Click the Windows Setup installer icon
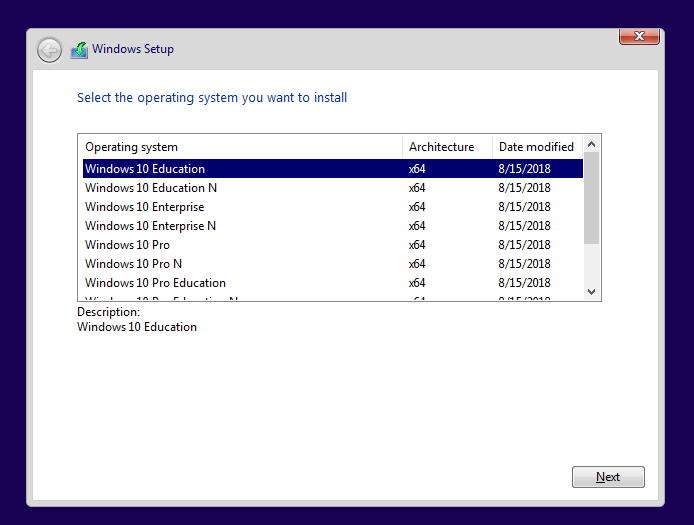Viewport: 694px width, 525px height. tap(79, 50)
